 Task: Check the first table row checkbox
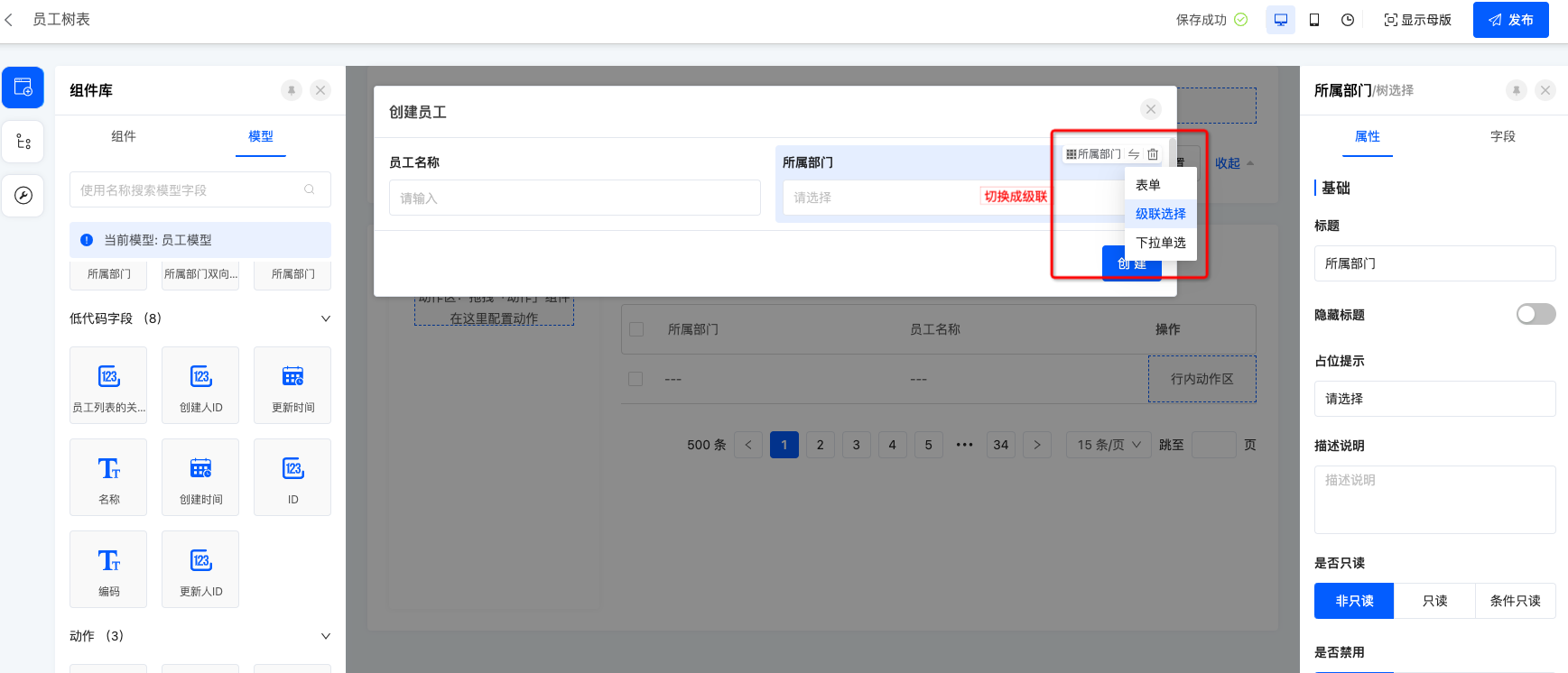tap(636, 379)
